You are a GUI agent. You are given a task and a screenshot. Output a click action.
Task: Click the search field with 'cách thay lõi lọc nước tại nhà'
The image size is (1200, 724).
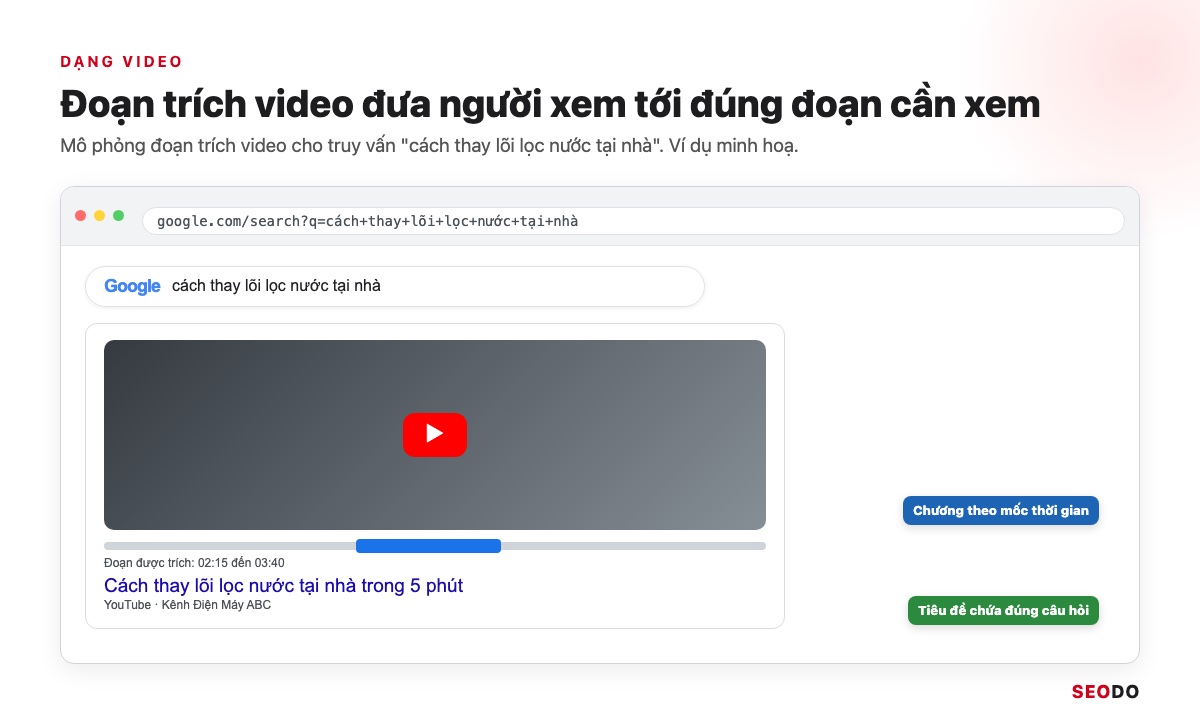[395, 286]
